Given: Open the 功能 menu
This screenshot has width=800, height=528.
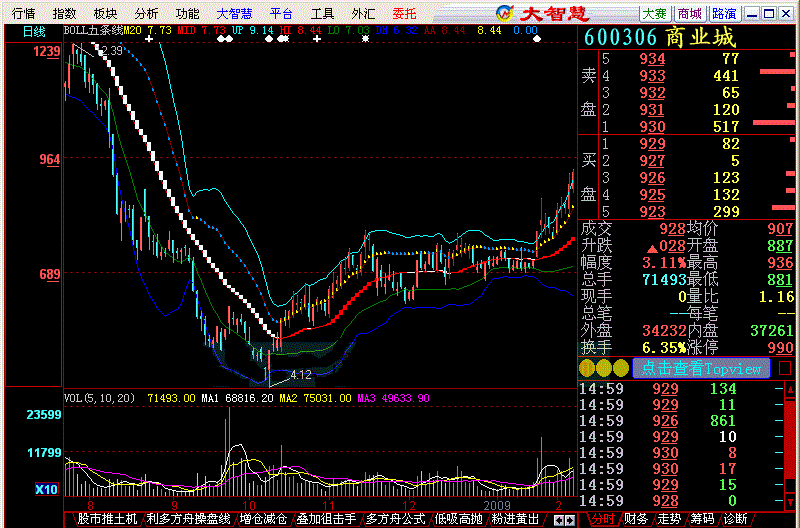Looking at the screenshot, I should pos(187,14).
